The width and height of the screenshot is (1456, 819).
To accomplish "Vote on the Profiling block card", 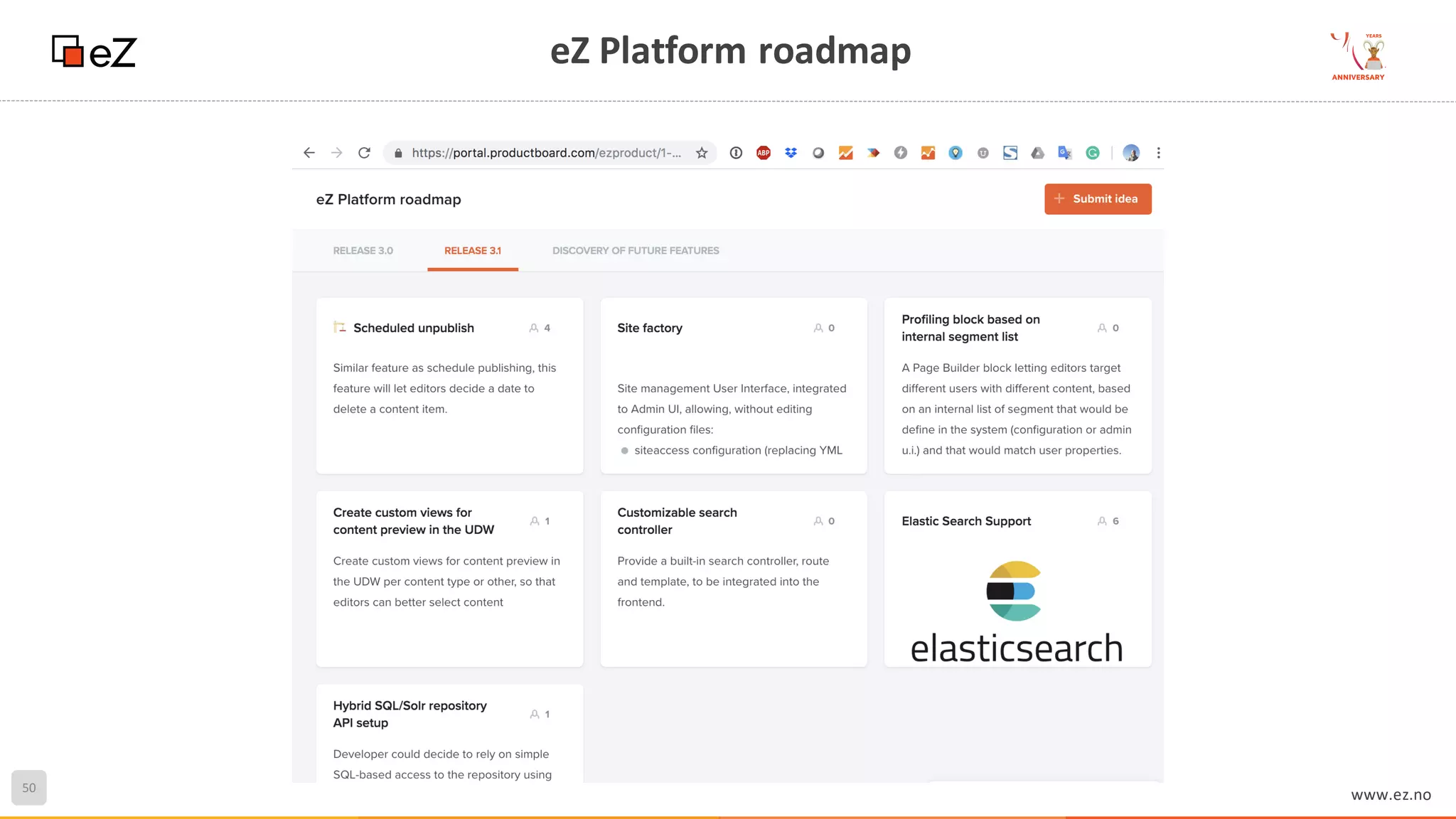I will click(x=1102, y=328).
